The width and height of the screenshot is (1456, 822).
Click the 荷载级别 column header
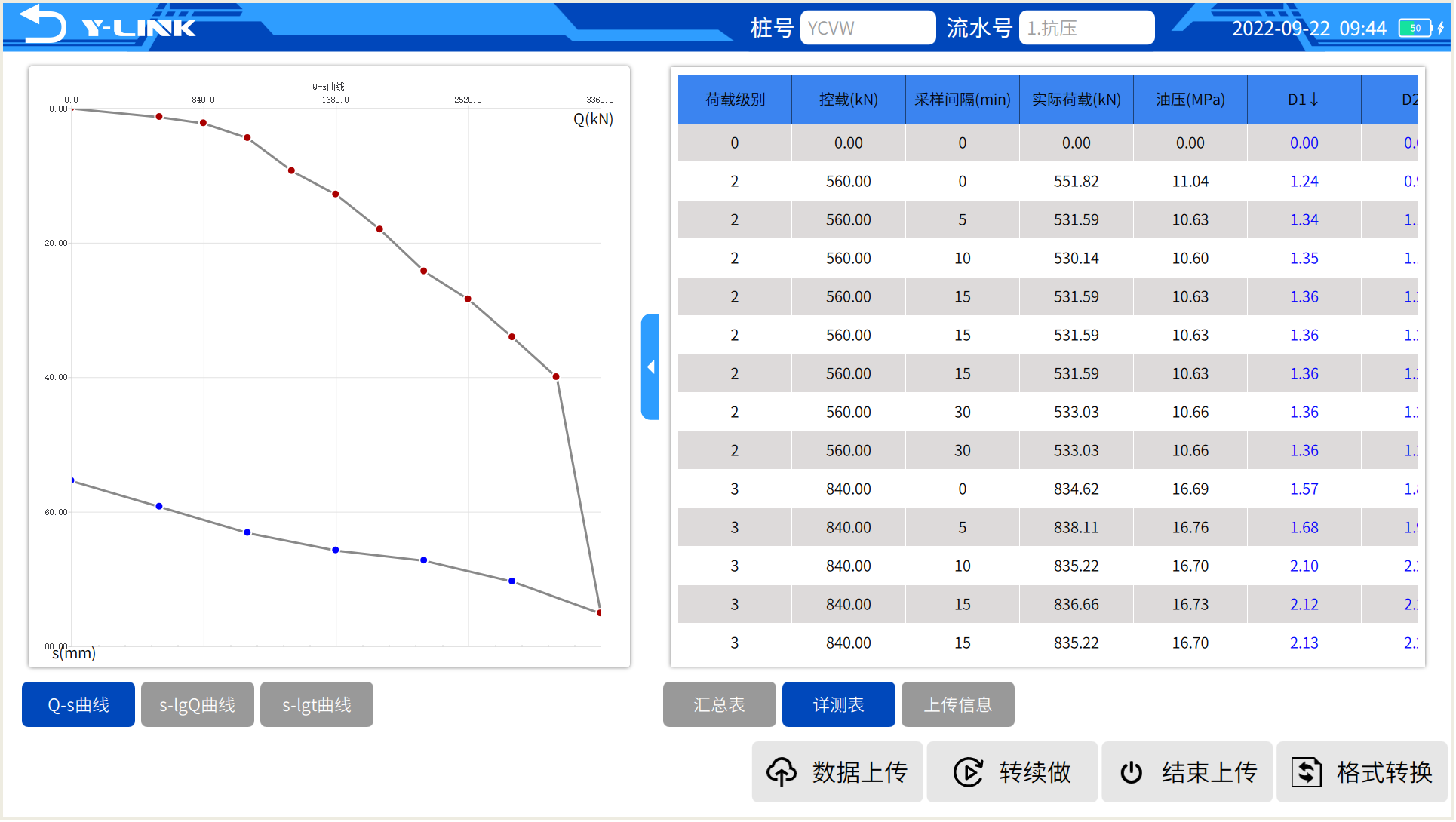point(735,100)
